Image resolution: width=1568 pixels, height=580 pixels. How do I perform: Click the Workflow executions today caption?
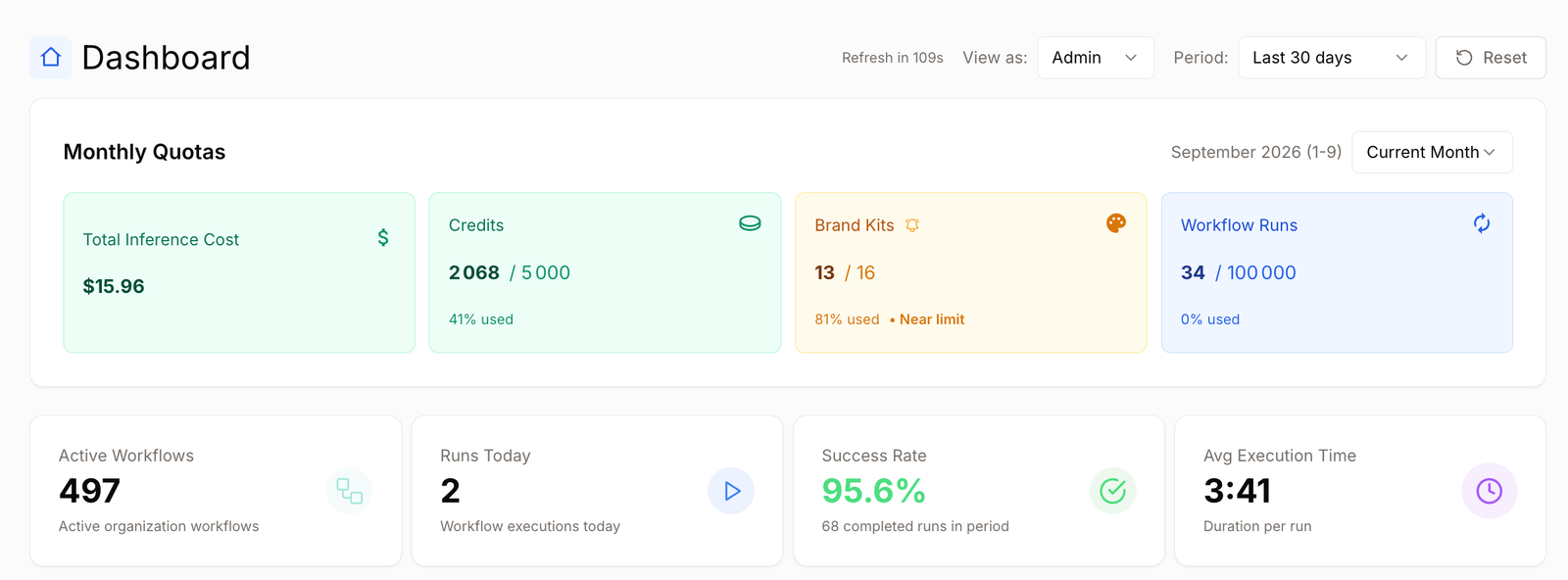coord(530,526)
